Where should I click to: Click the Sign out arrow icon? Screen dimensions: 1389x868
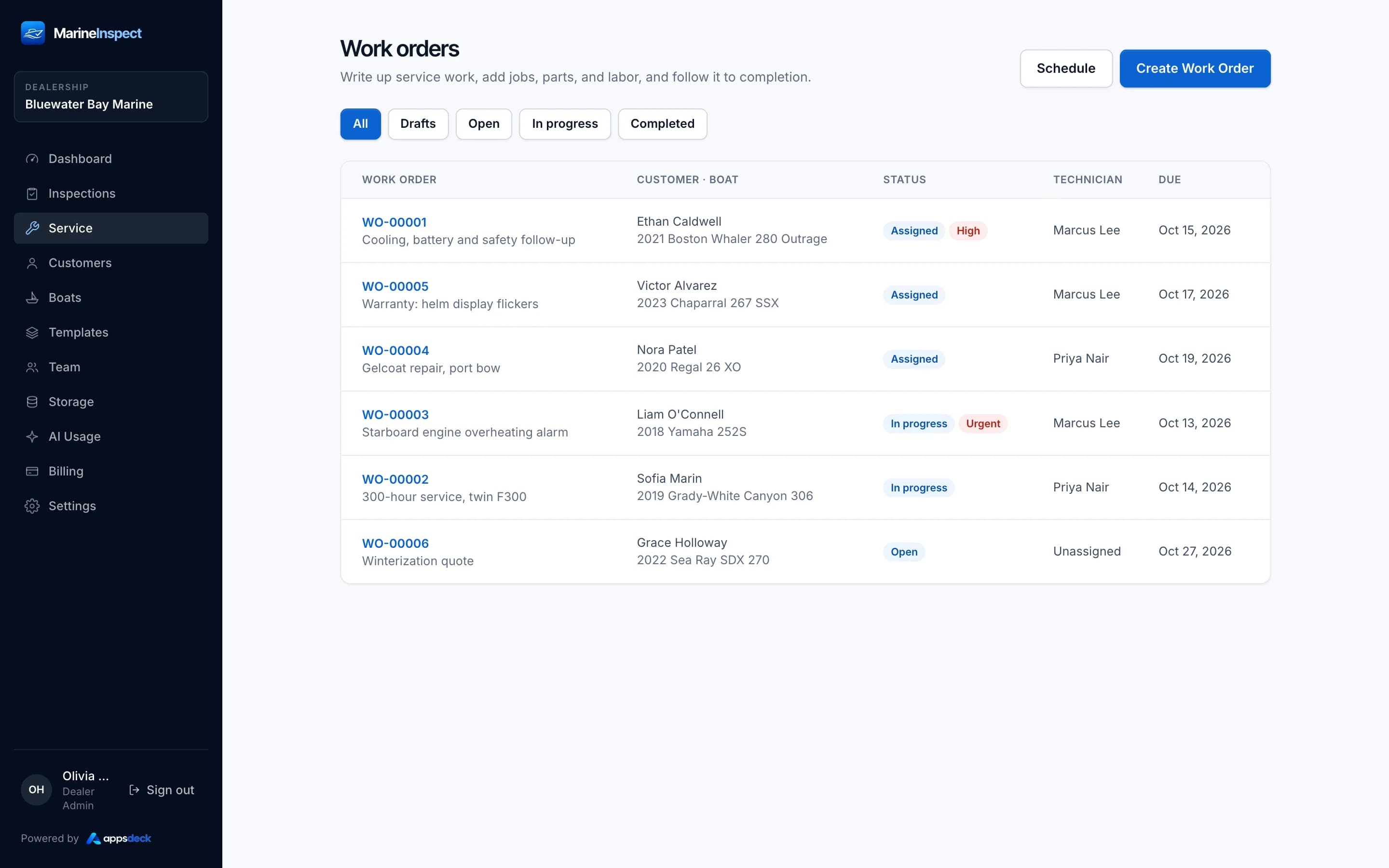click(134, 790)
